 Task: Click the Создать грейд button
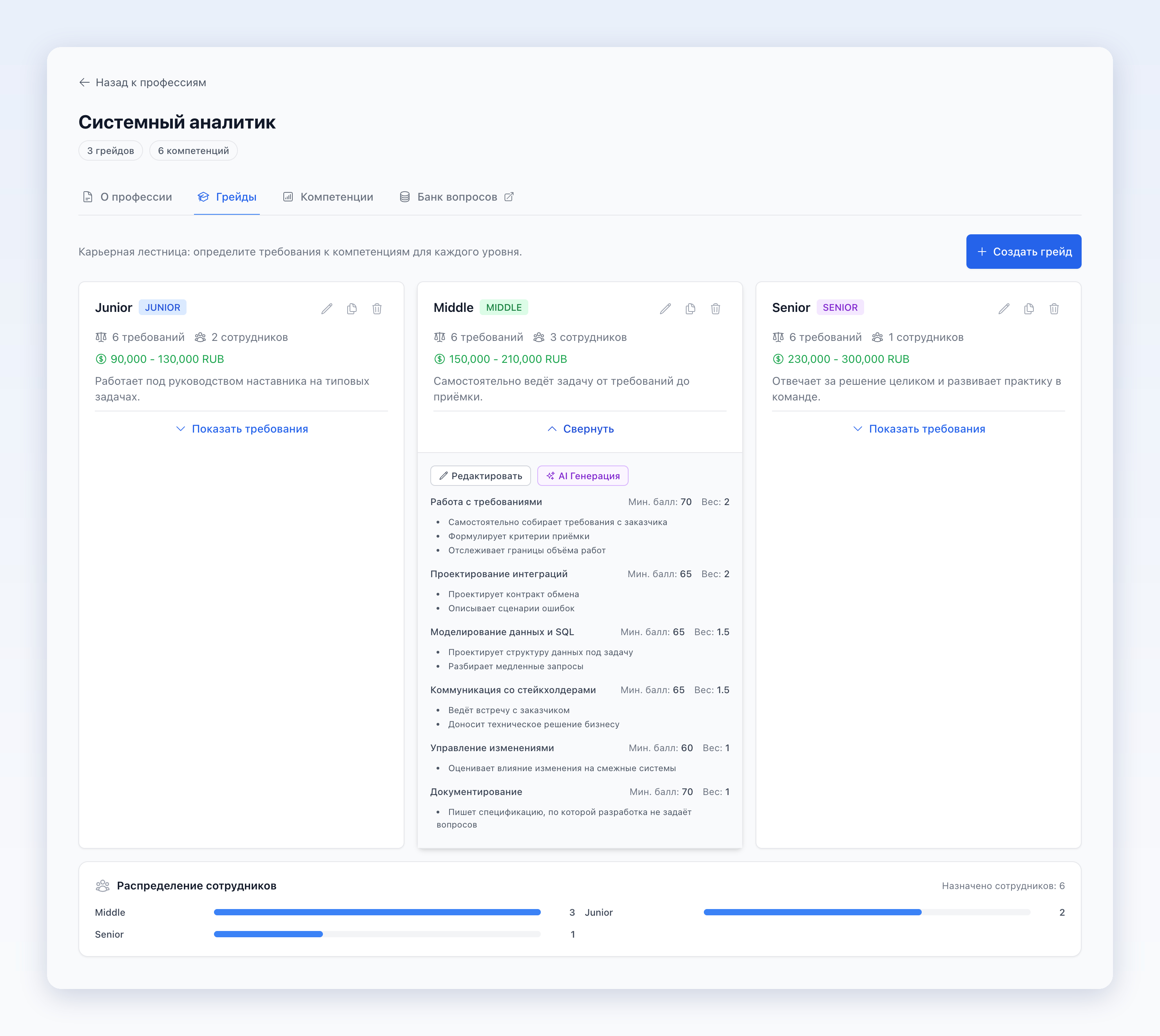(x=1023, y=252)
